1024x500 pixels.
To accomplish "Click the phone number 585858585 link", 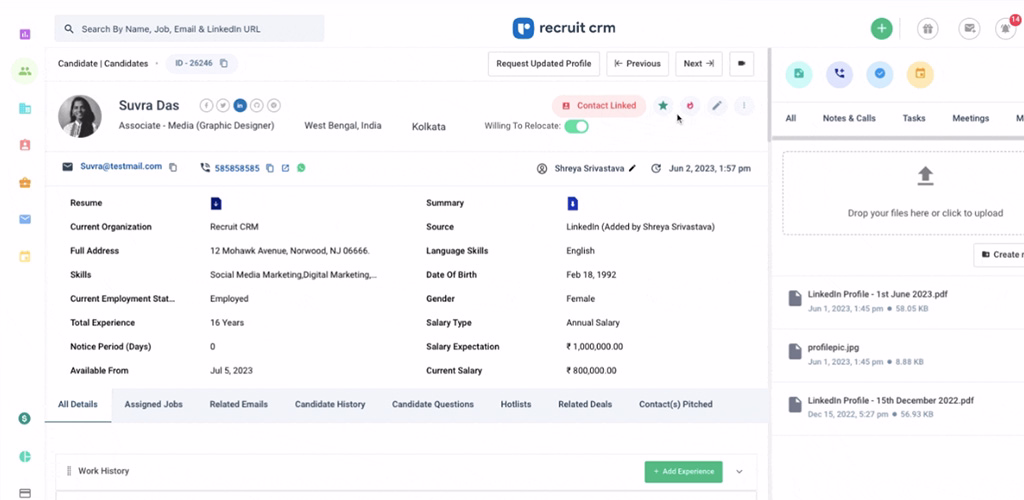I will pyautogui.click(x=237, y=168).
